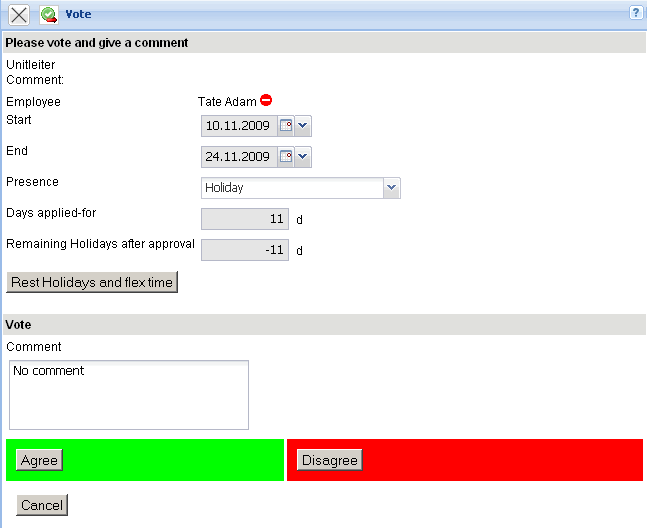Open the Presence dropdown arrow

(x=391, y=188)
